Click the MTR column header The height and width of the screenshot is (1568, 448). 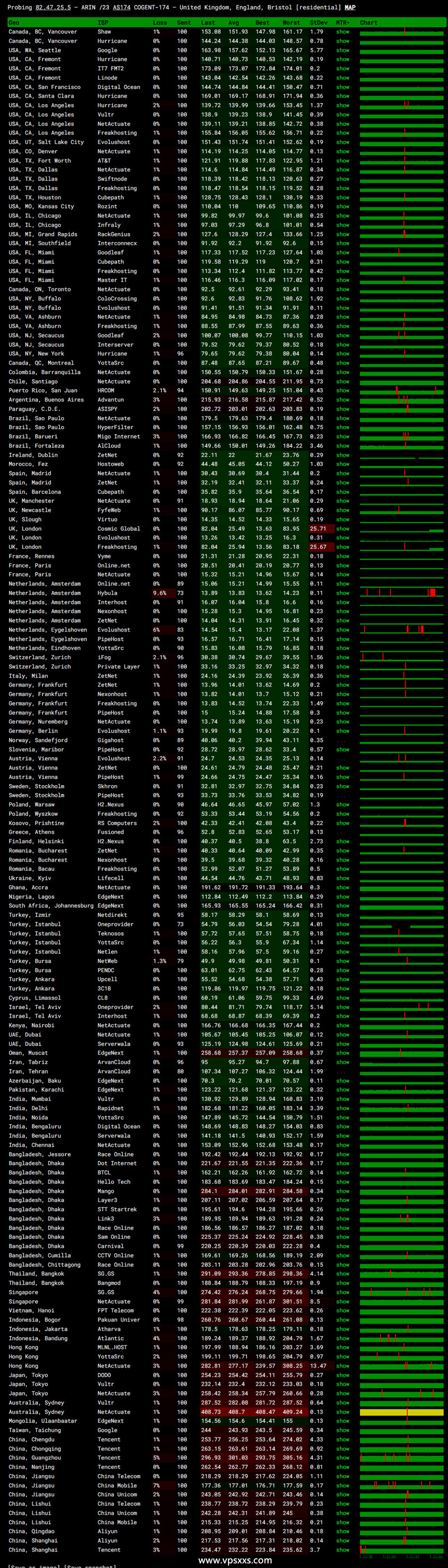pos(343,22)
